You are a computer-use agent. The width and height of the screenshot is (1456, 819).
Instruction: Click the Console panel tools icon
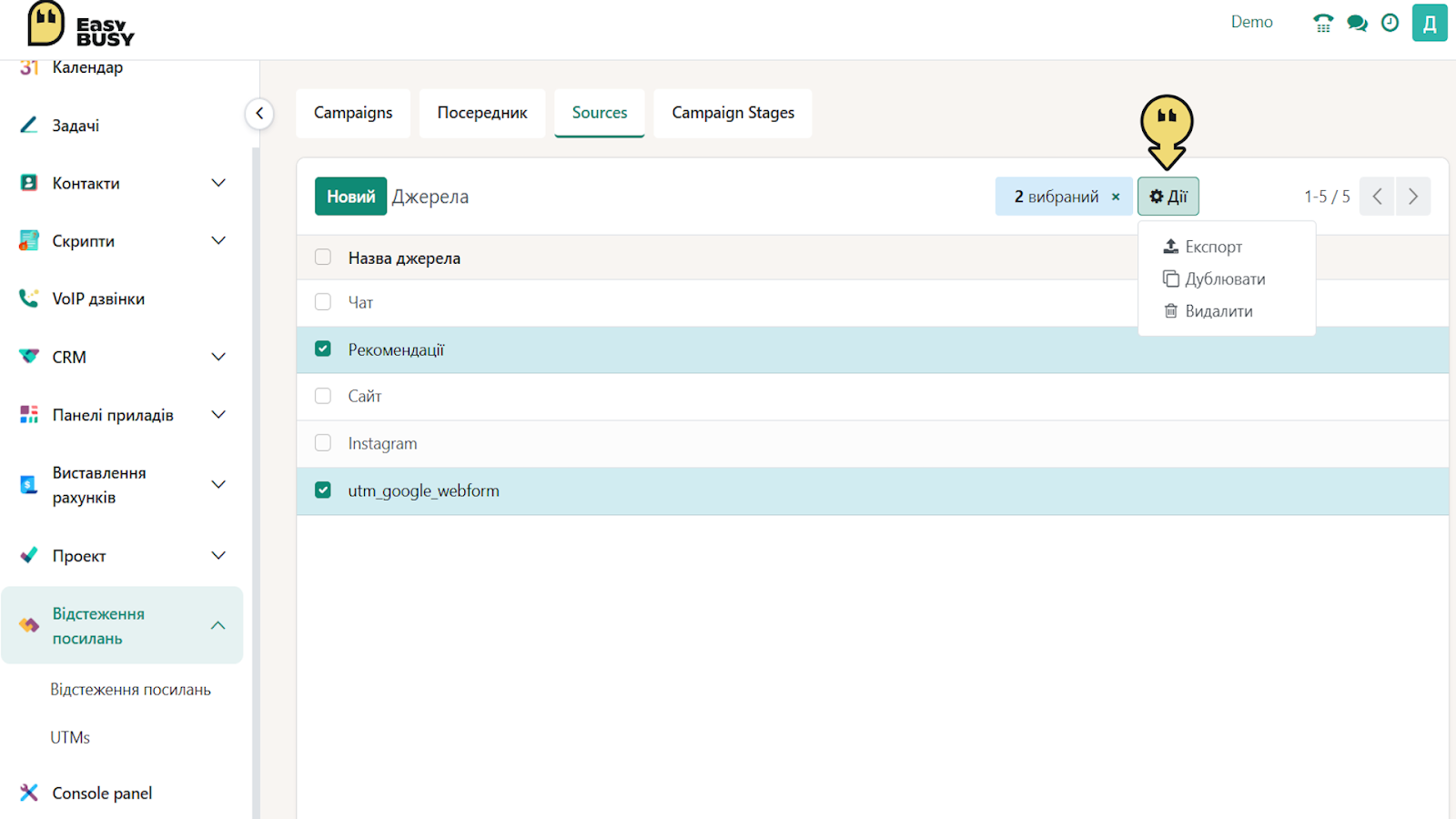(x=29, y=793)
